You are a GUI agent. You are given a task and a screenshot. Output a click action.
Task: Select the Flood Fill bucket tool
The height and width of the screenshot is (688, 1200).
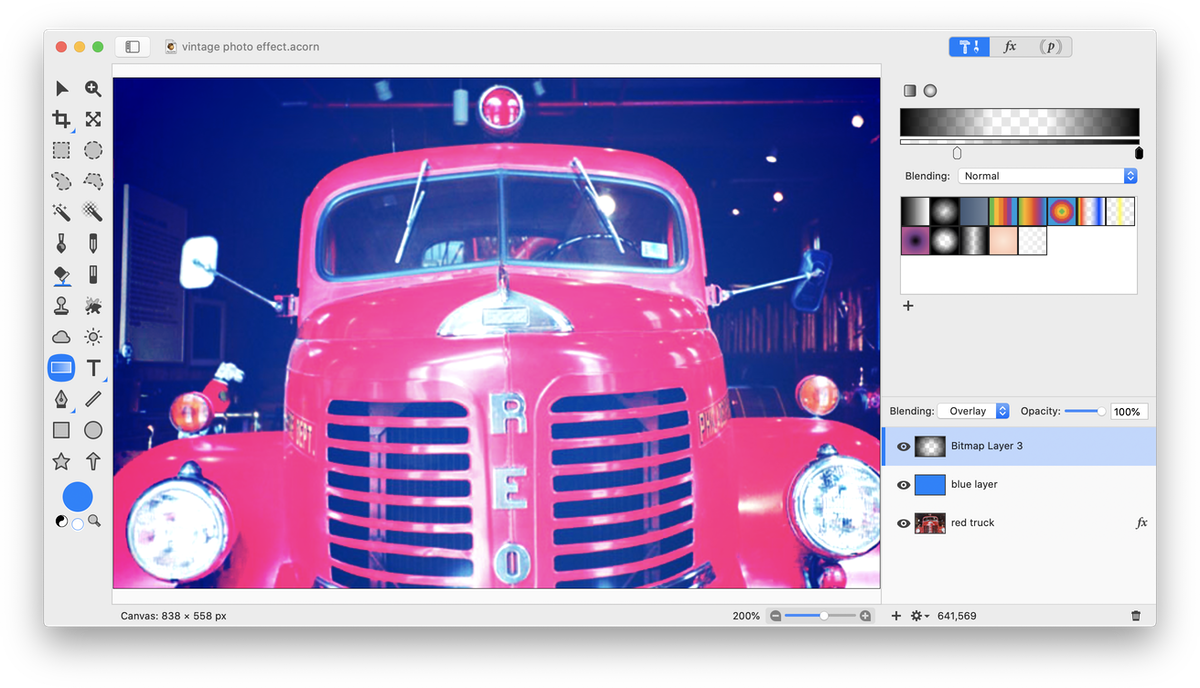[x=62, y=275]
